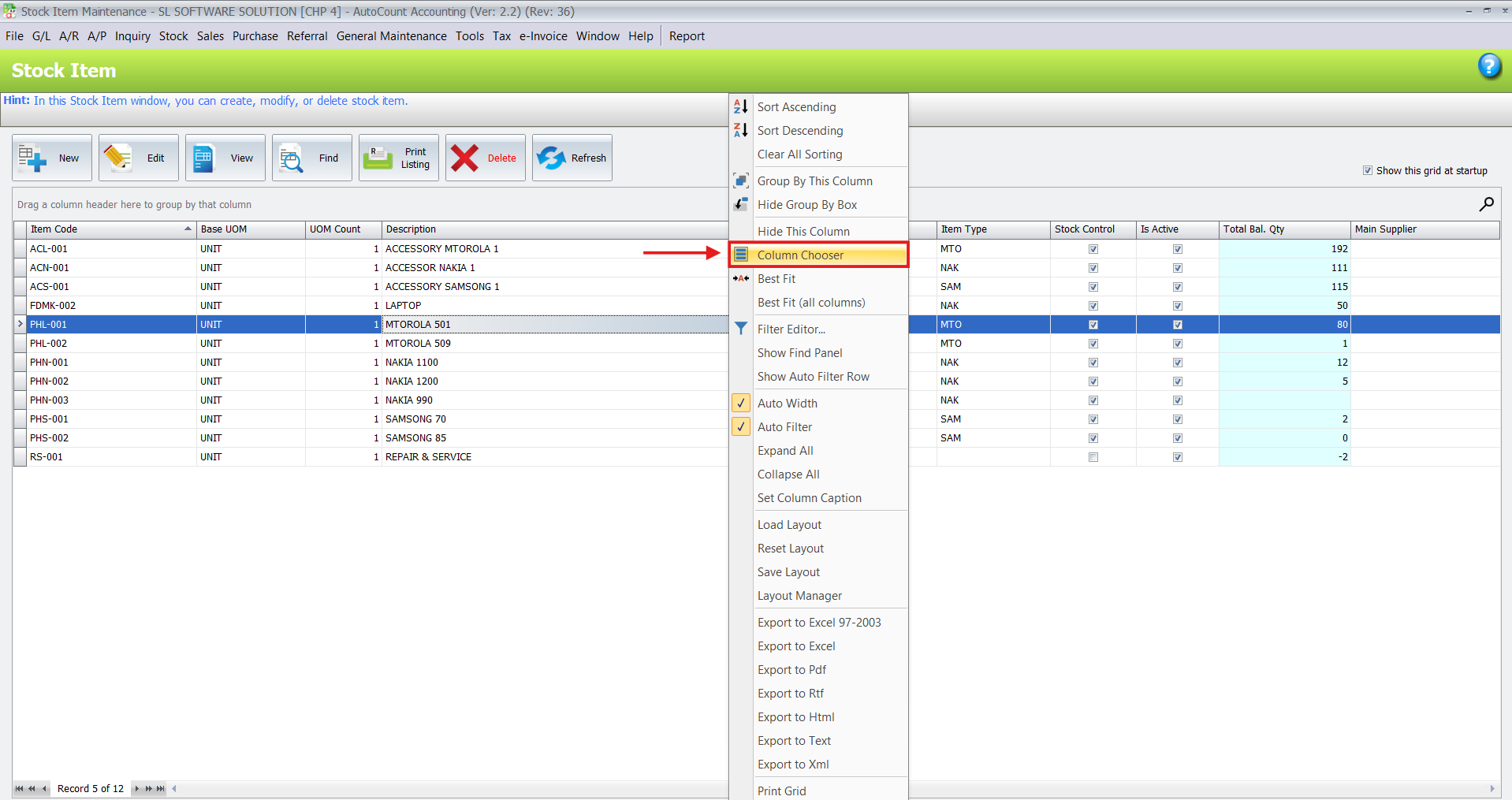Toggle Show this grid at startup checkbox
The height and width of the screenshot is (800, 1512).
pyautogui.click(x=1368, y=170)
